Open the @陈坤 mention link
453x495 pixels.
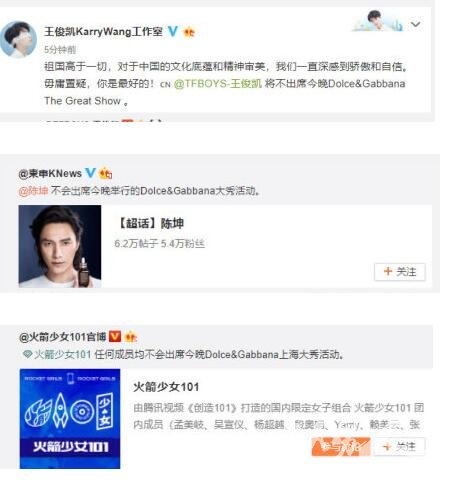pos(33,191)
